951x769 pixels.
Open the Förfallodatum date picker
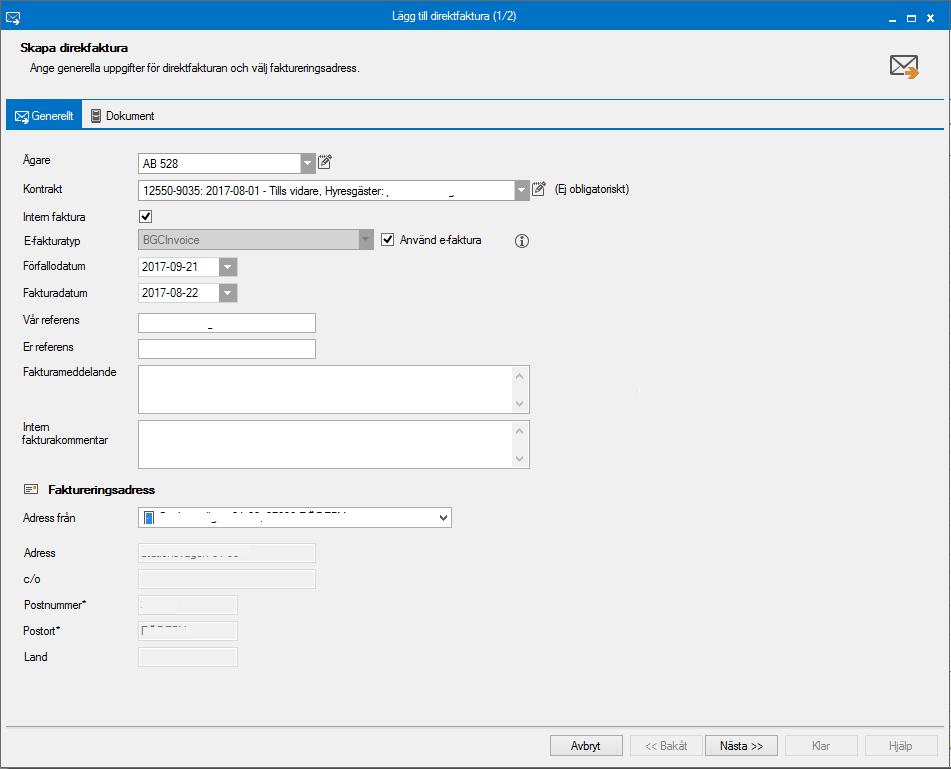tap(228, 267)
